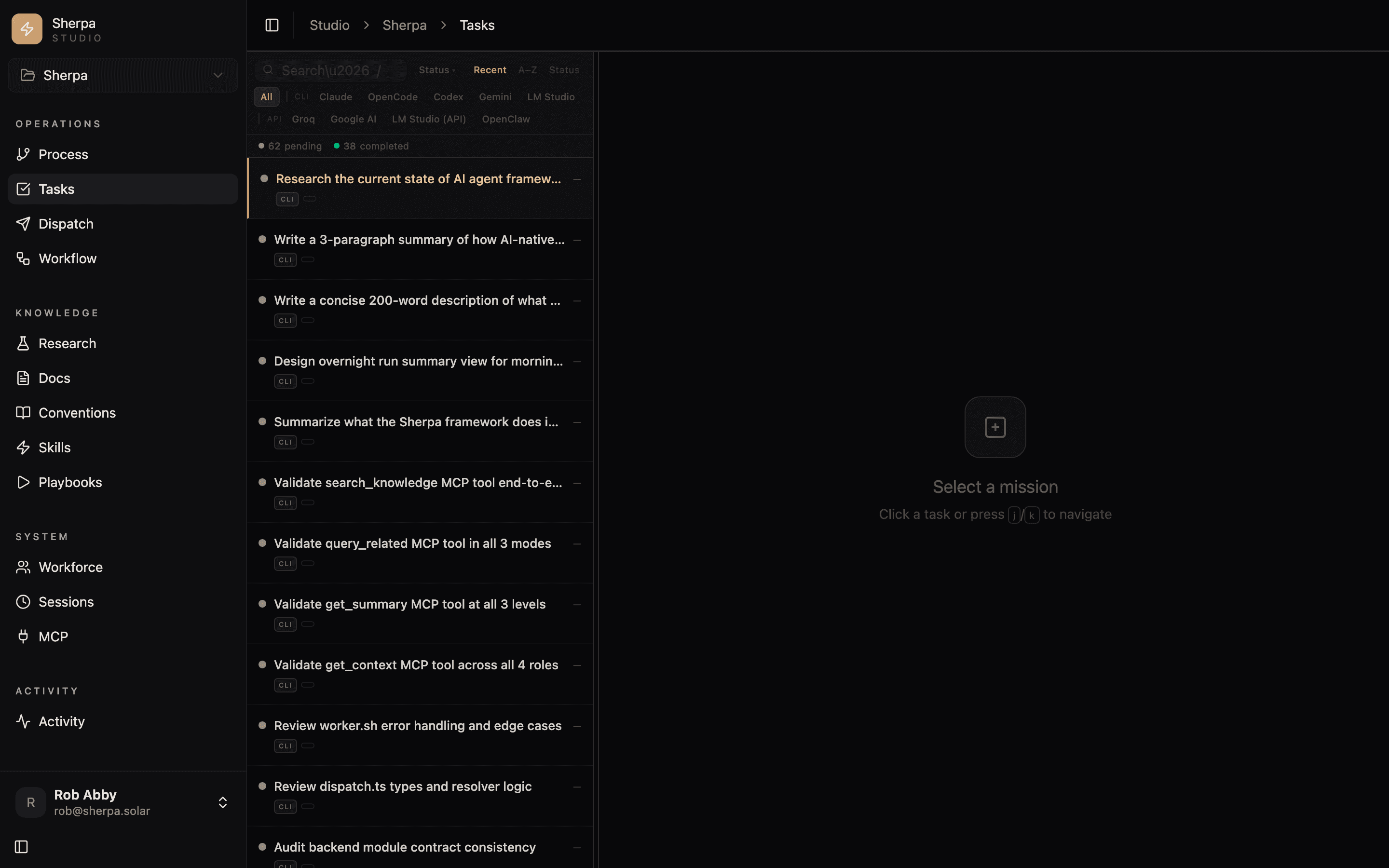Open task Research the current state of AI agent
The width and height of the screenshot is (1389, 868).
pyautogui.click(x=420, y=188)
